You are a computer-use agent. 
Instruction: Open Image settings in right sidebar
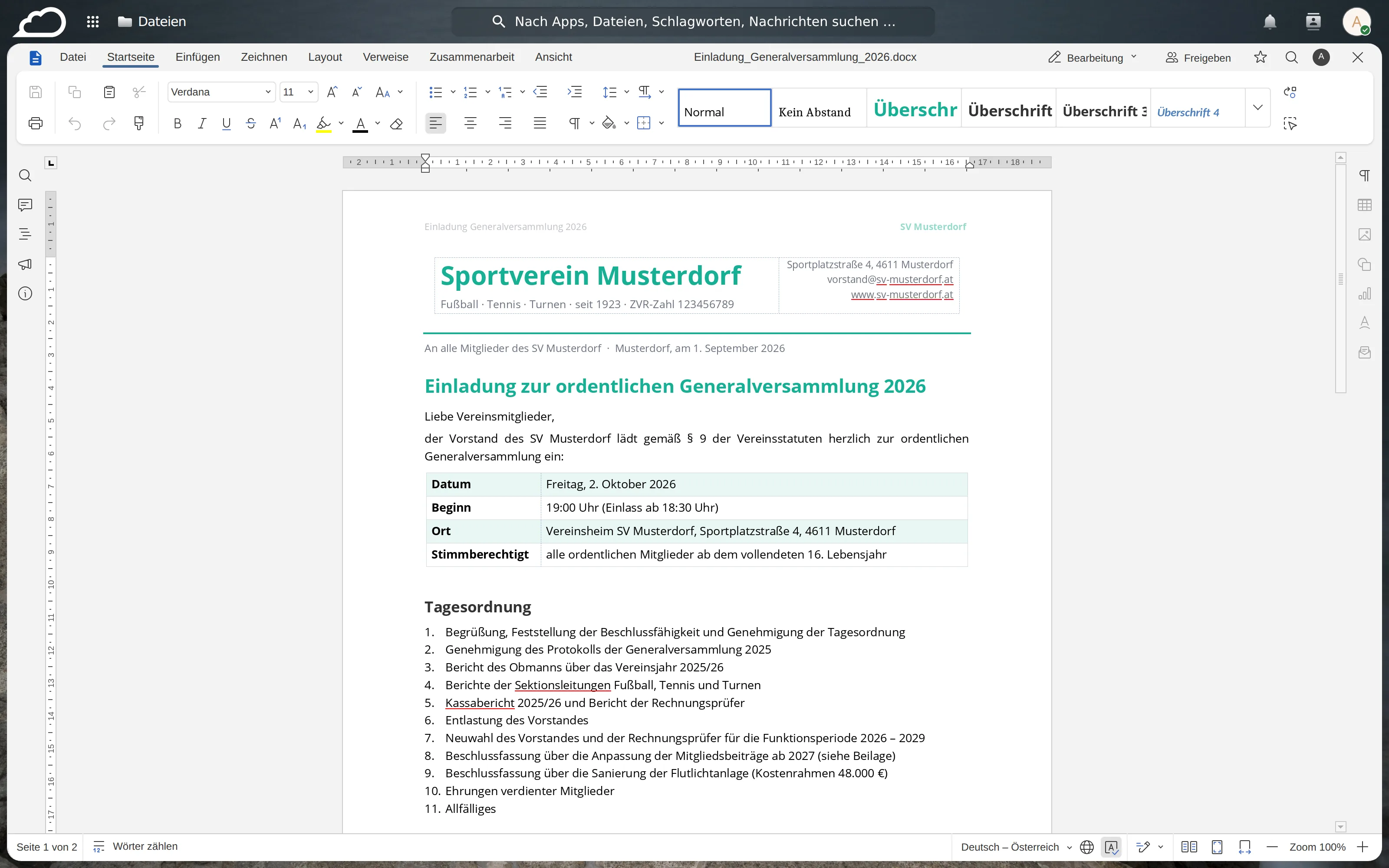pyautogui.click(x=1364, y=234)
